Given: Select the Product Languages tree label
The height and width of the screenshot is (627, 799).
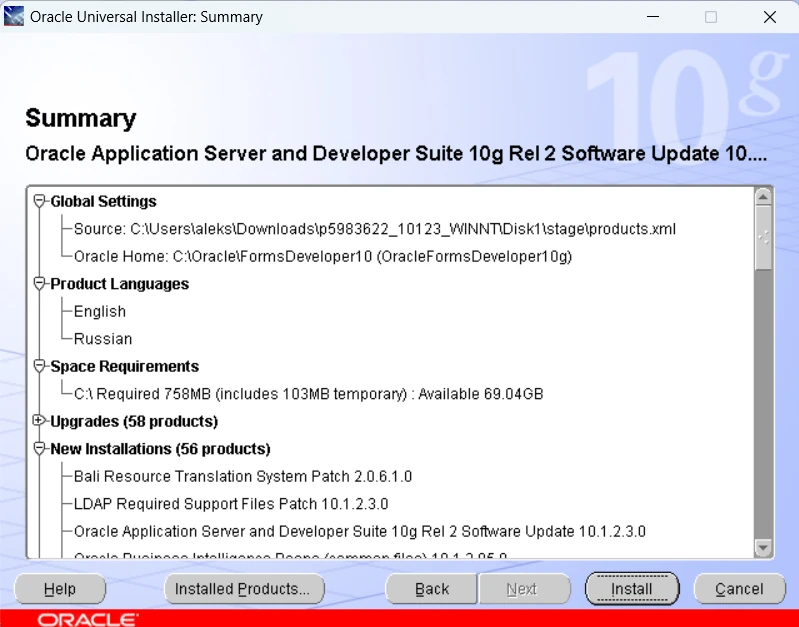Looking at the screenshot, I should (120, 284).
